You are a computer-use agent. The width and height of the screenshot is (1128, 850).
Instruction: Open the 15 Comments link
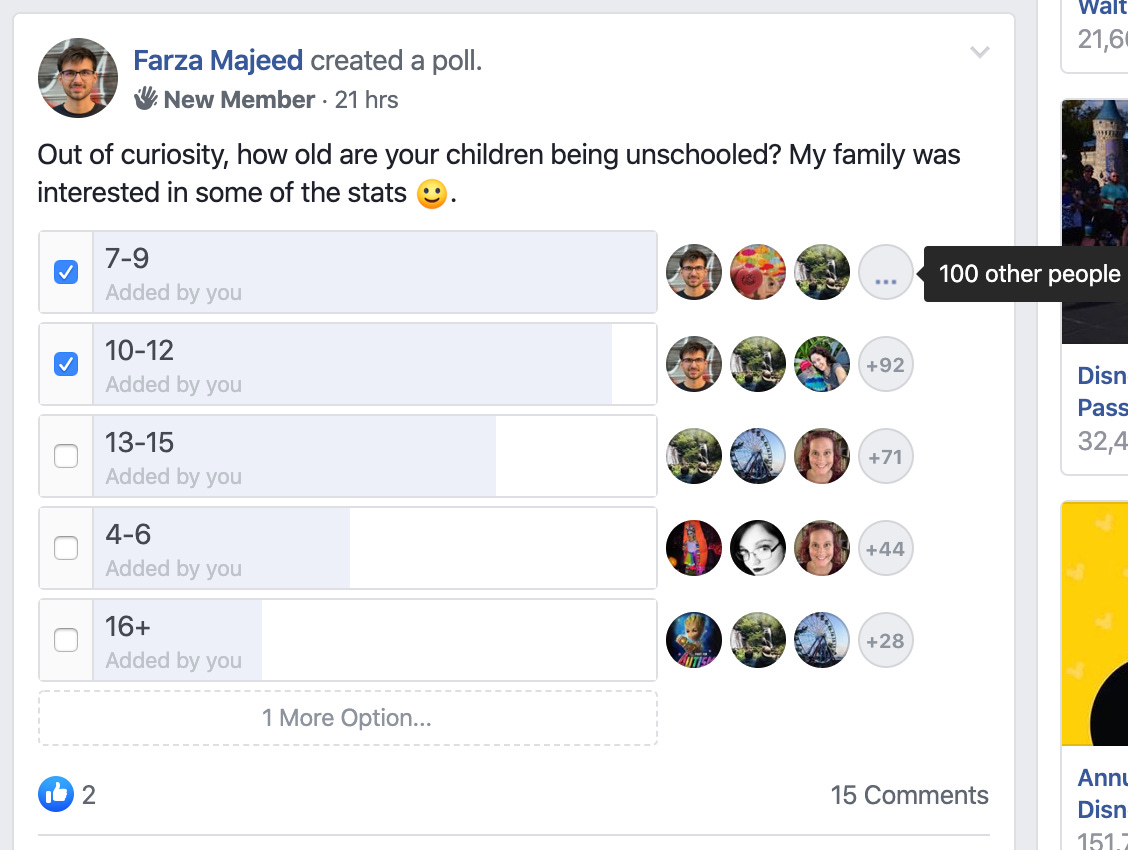pos(909,795)
